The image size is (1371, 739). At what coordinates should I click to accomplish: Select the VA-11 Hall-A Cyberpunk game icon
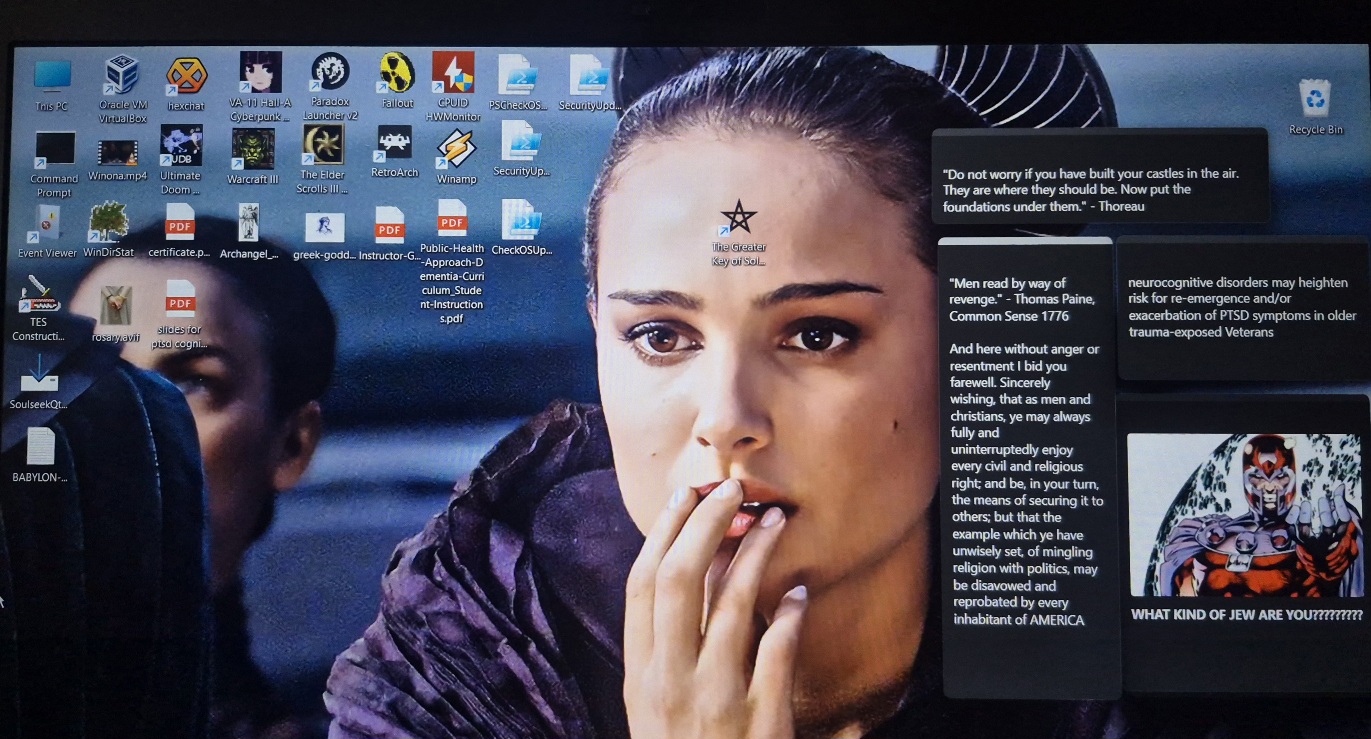(260, 86)
